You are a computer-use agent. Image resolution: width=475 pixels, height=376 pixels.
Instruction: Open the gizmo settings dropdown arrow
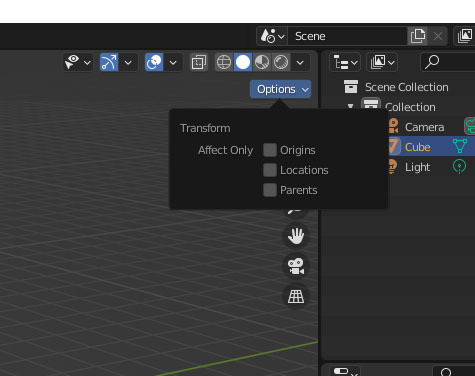point(128,62)
